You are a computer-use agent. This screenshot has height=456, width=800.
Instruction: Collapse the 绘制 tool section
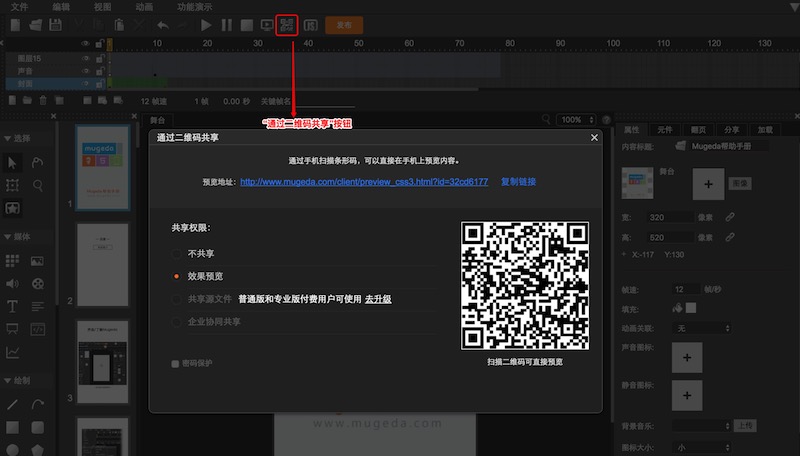pyautogui.click(x=8, y=381)
